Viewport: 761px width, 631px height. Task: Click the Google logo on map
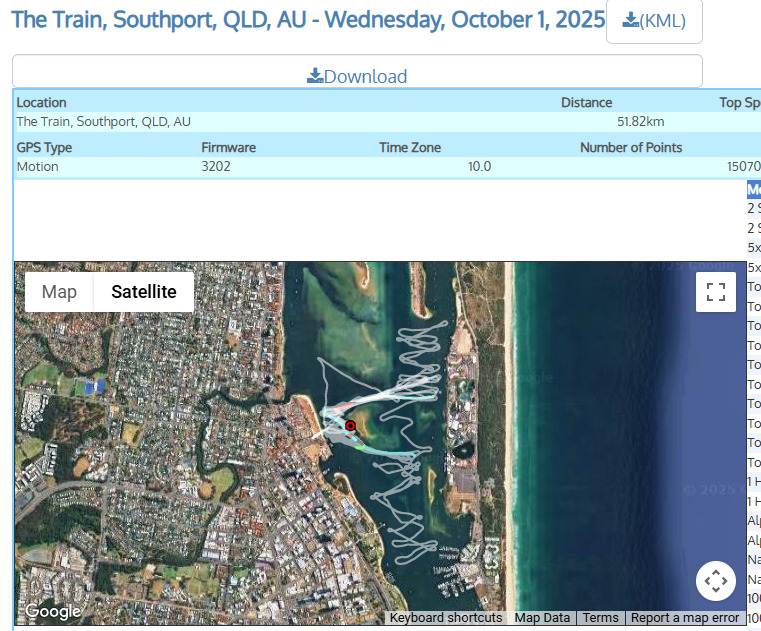52,611
